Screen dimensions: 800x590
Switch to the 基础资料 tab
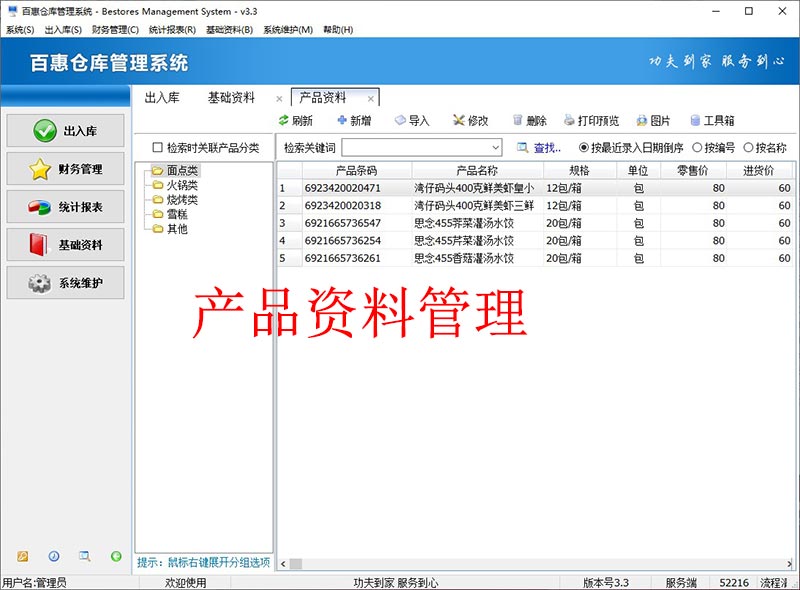pyautogui.click(x=231, y=97)
